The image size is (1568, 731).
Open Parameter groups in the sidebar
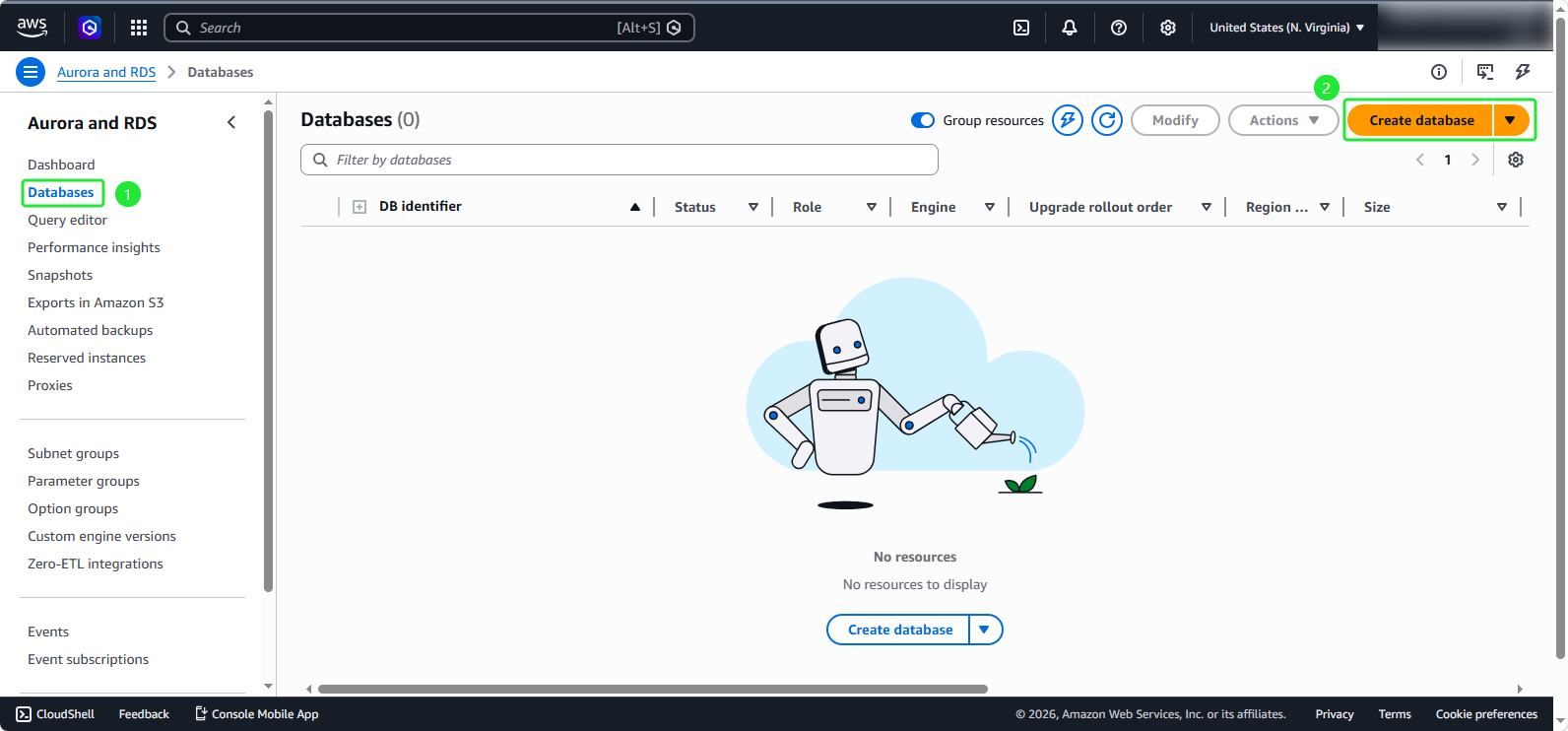(x=84, y=481)
